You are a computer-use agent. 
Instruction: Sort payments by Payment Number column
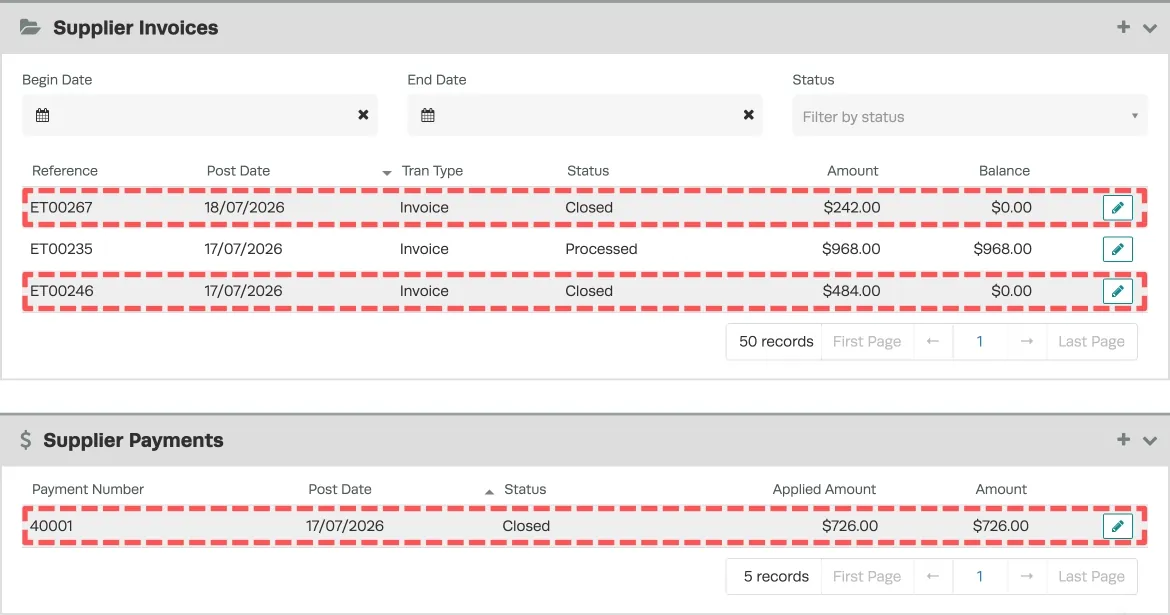tap(88, 490)
